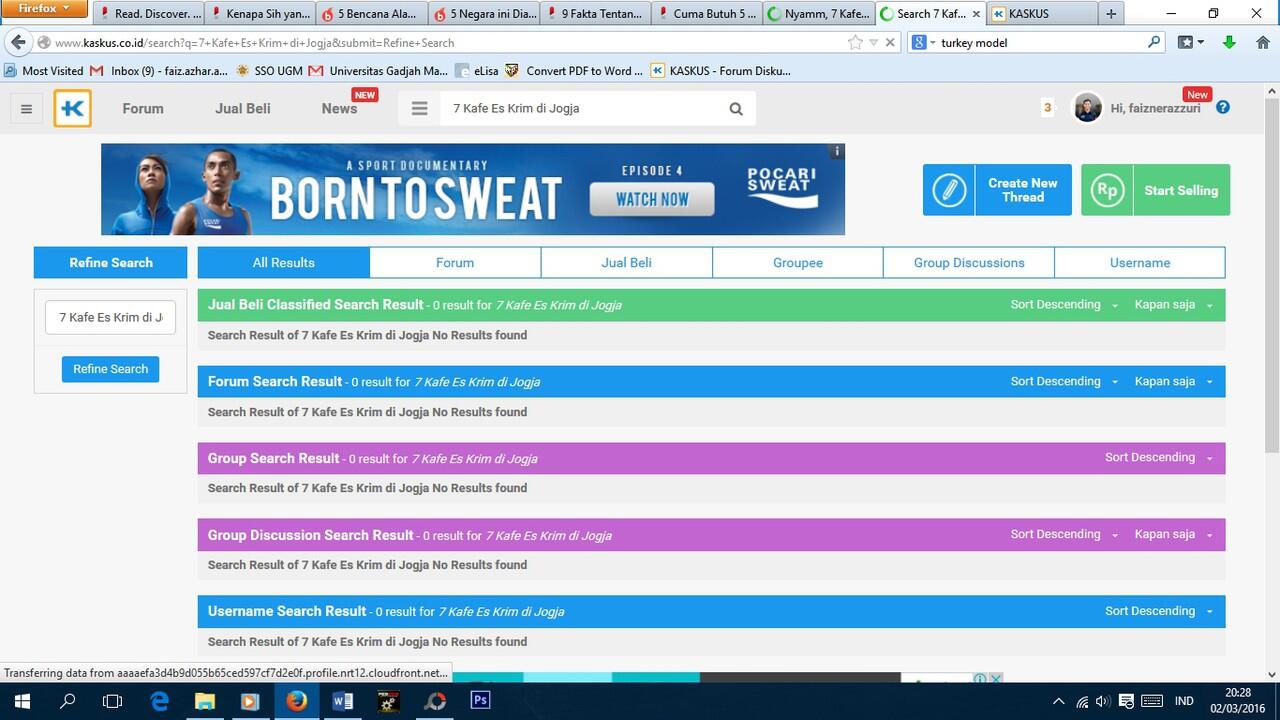The image size is (1280, 720).
Task: Open the Kaskus hamburger menu
Action: pyautogui.click(x=27, y=109)
